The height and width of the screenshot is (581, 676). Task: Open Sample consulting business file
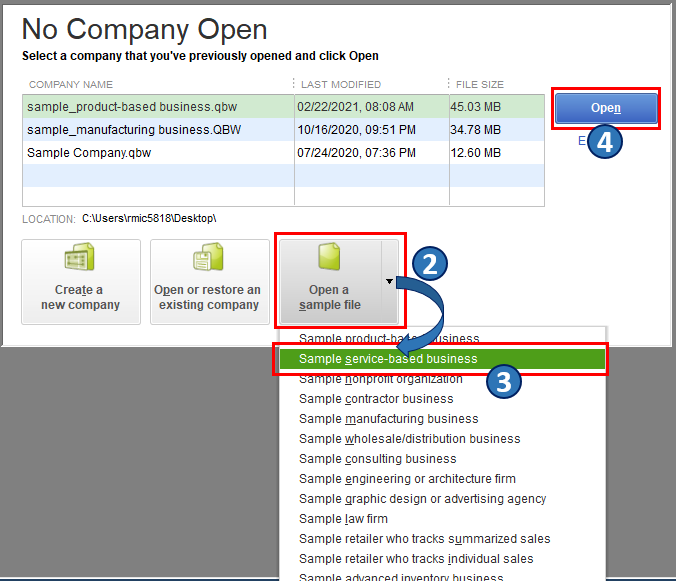point(377,459)
